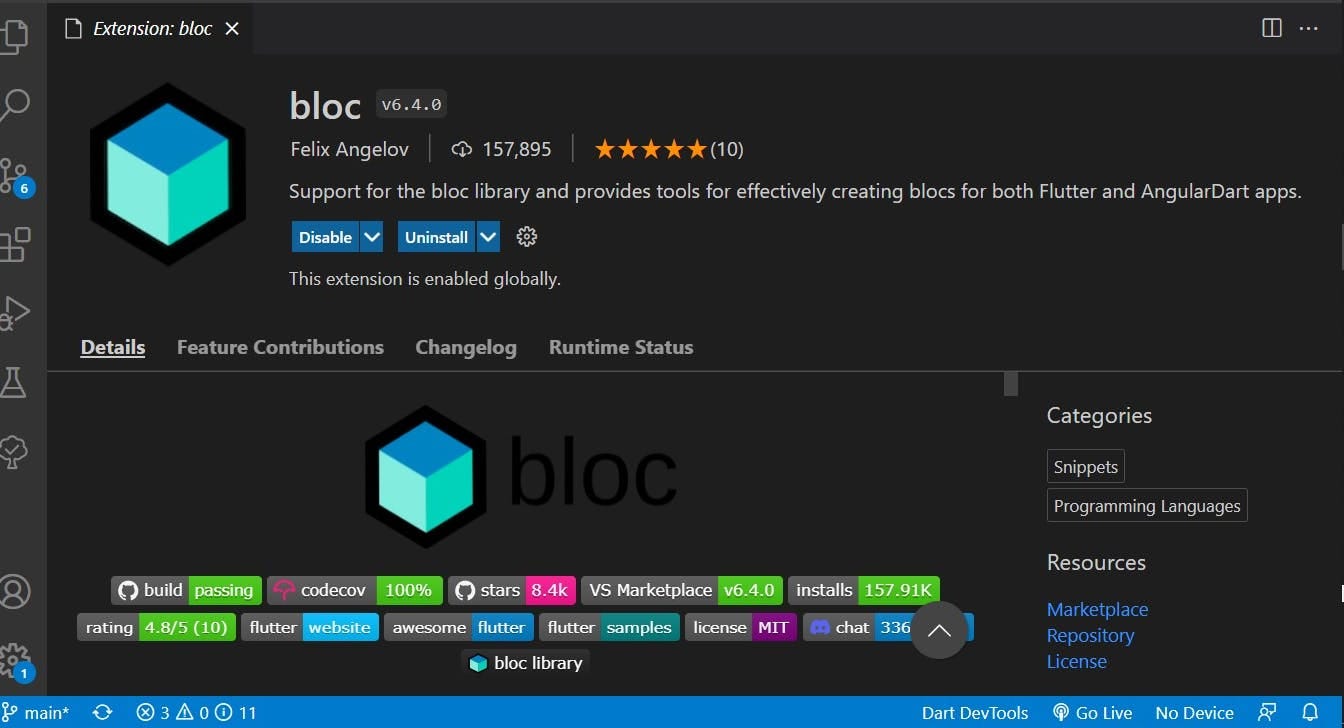
Task: Open the Search view in activity bar
Action: [14, 105]
